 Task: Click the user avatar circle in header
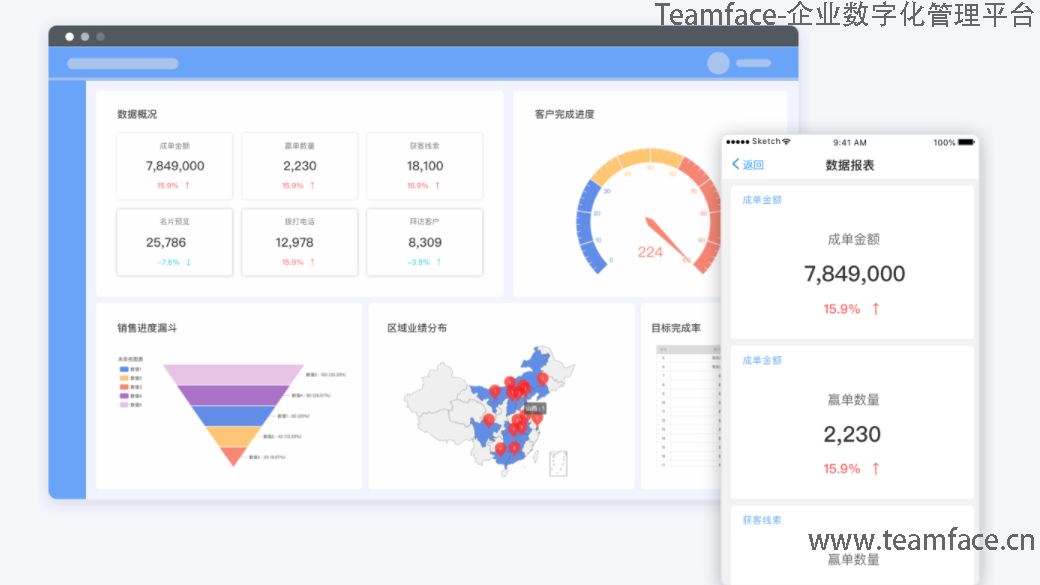point(718,63)
